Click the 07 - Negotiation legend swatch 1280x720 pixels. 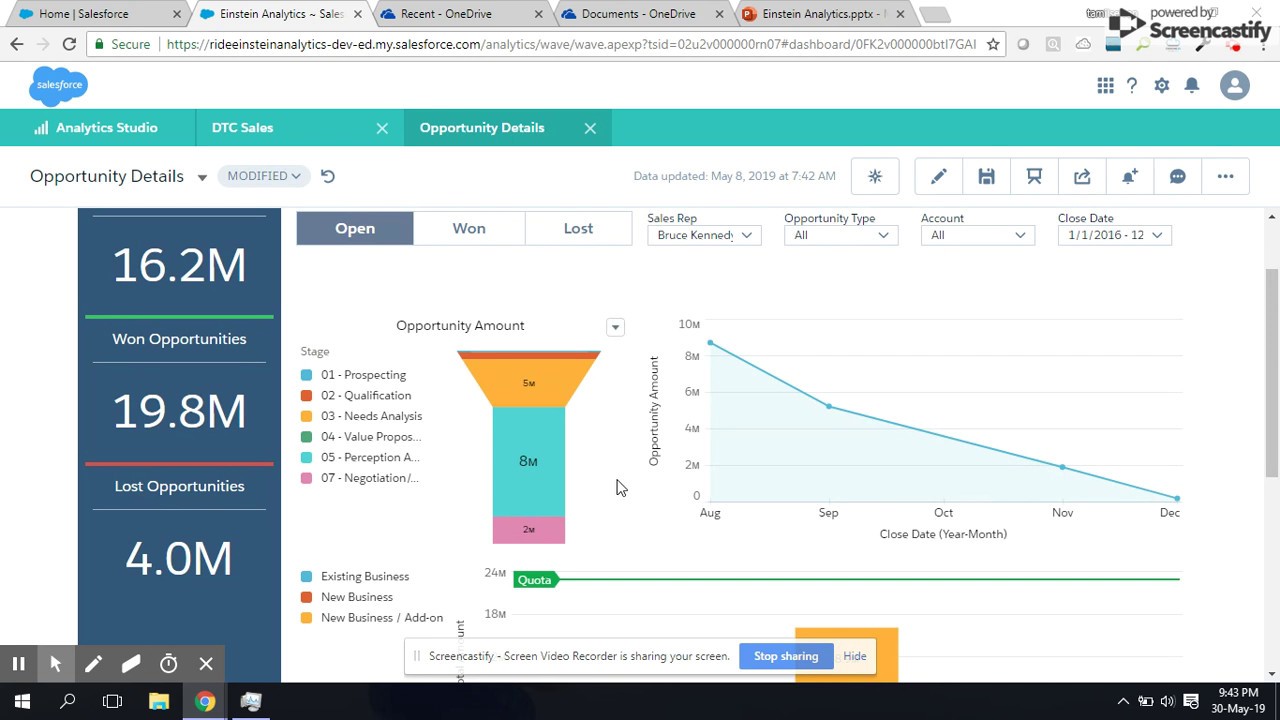(307, 478)
